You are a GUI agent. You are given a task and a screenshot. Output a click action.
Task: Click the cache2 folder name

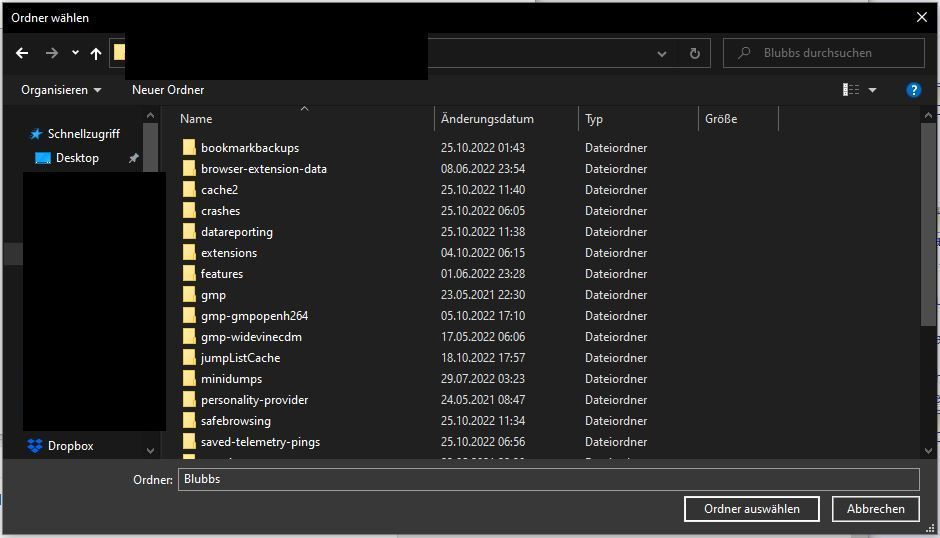219,190
